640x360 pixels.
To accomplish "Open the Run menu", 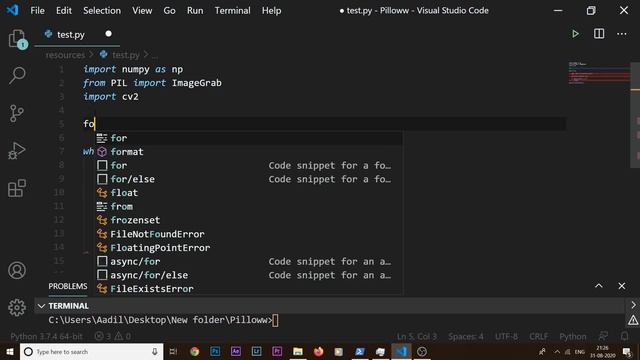I will pyautogui.click(x=195, y=11).
